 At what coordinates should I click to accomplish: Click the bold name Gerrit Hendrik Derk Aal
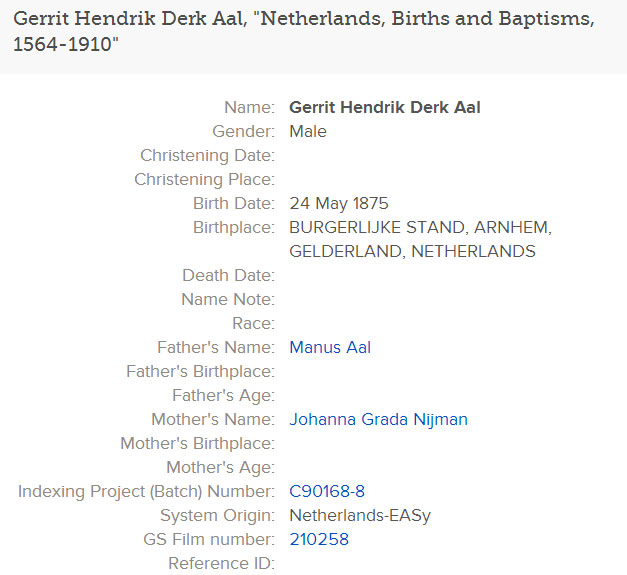pyautogui.click(x=385, y=108)
